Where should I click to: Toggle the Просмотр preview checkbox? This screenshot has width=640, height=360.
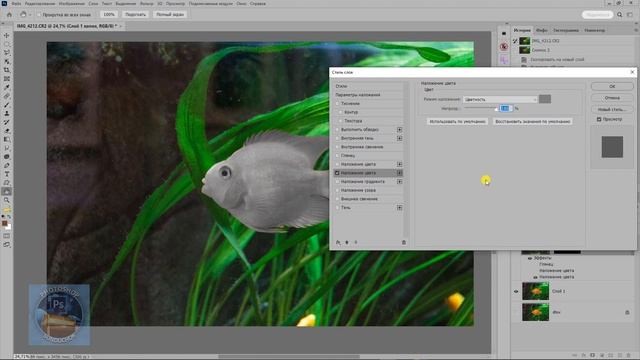tap(599, 119)
